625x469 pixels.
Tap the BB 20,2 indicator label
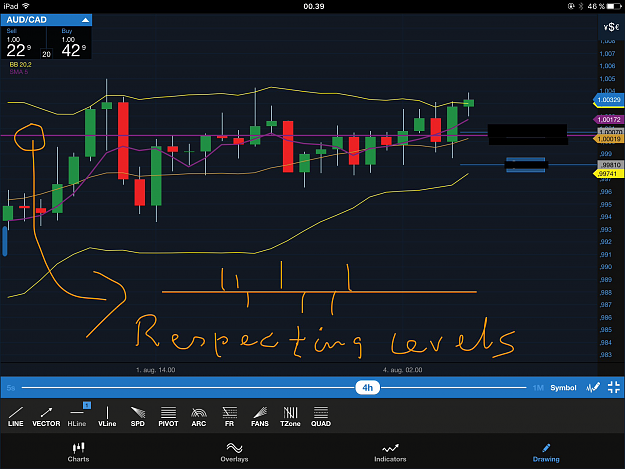pos(20,65)
